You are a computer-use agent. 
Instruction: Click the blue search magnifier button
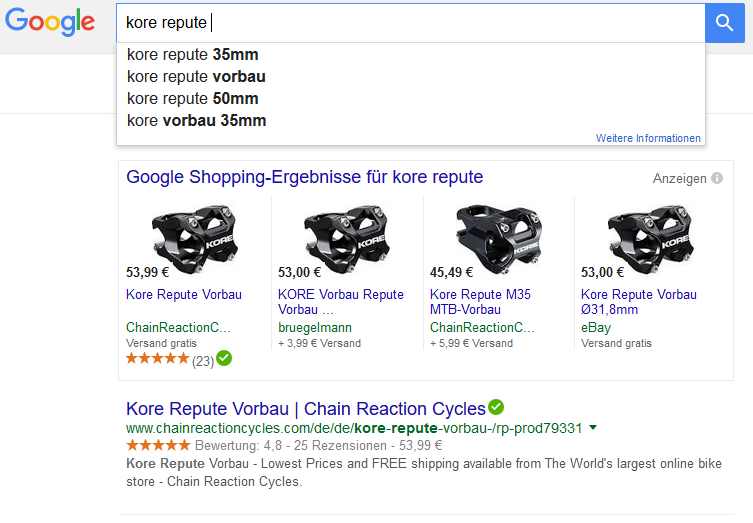click(x=724, y=22)
